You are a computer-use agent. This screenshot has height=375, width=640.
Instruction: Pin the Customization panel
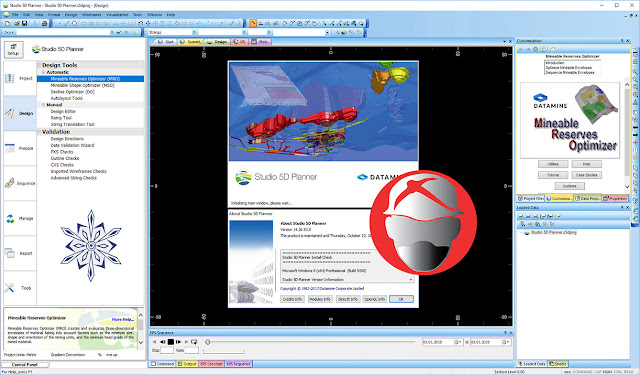click(622, 41)
